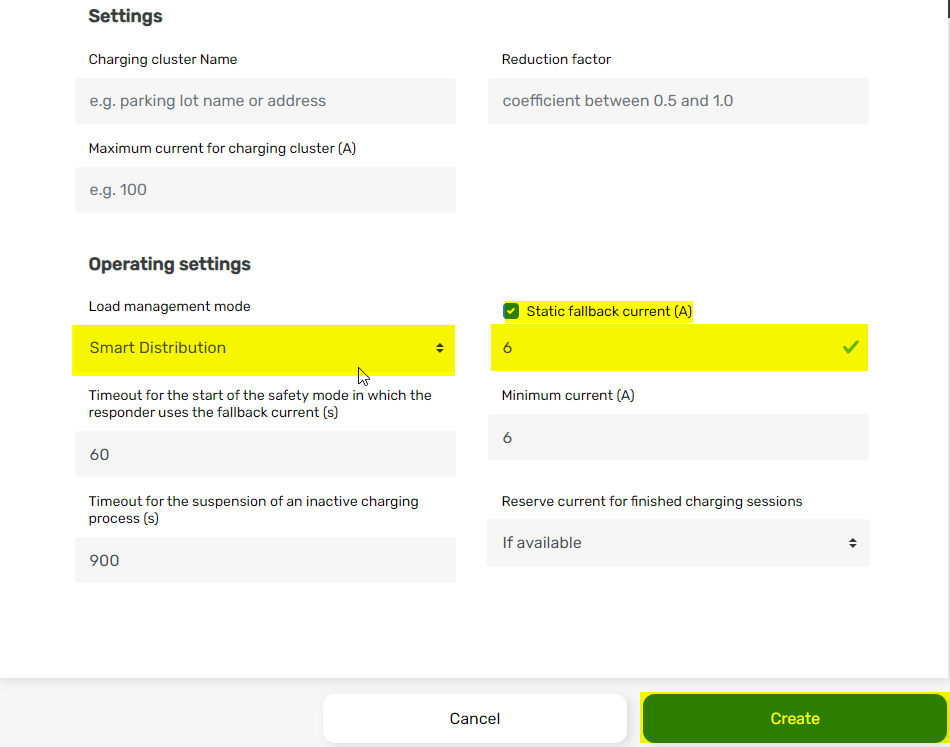950x747 pixels.
Task: Open the Load management mode dropdown
Action: point(263,348)
